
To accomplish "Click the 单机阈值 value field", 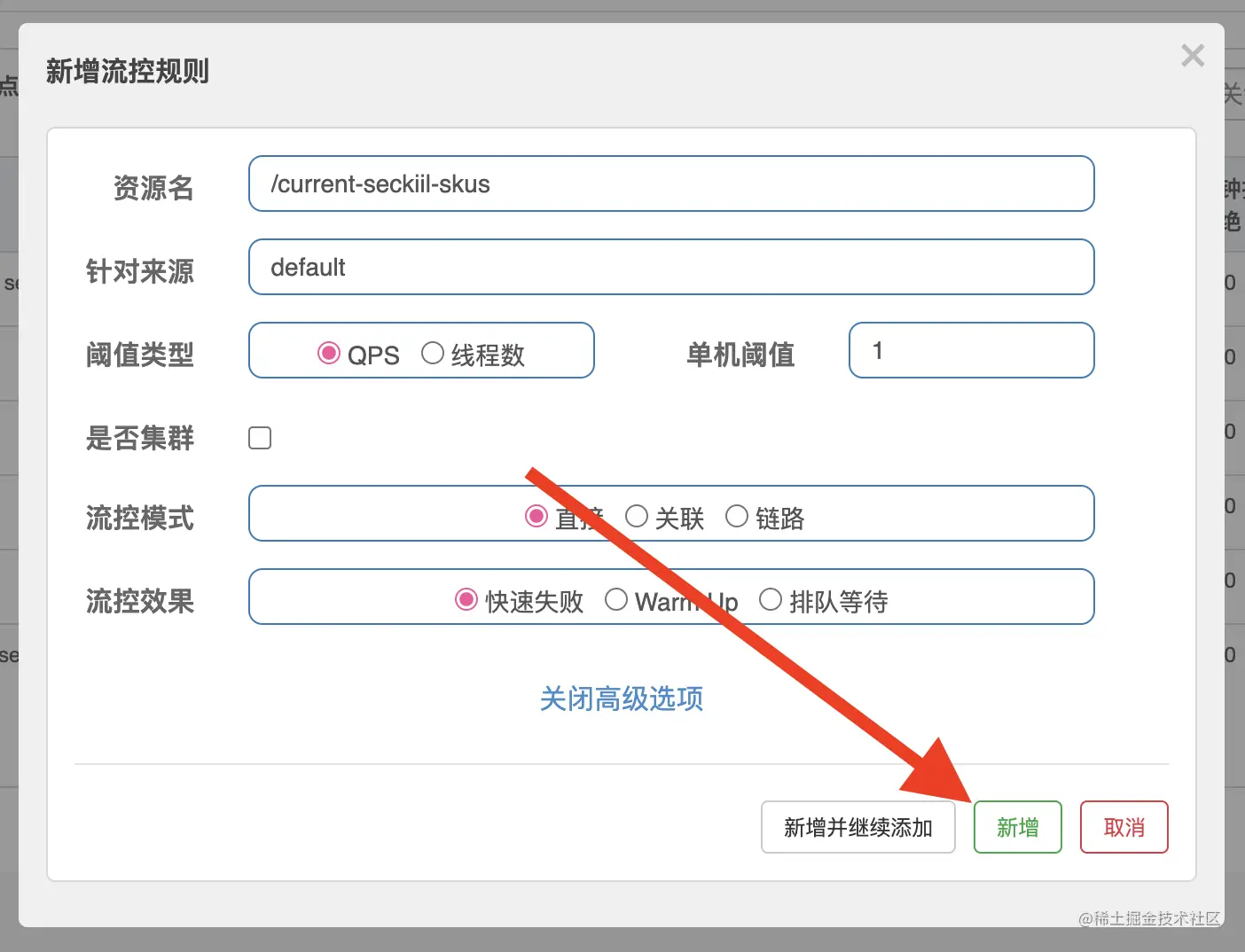I will (x=972, y=350).
